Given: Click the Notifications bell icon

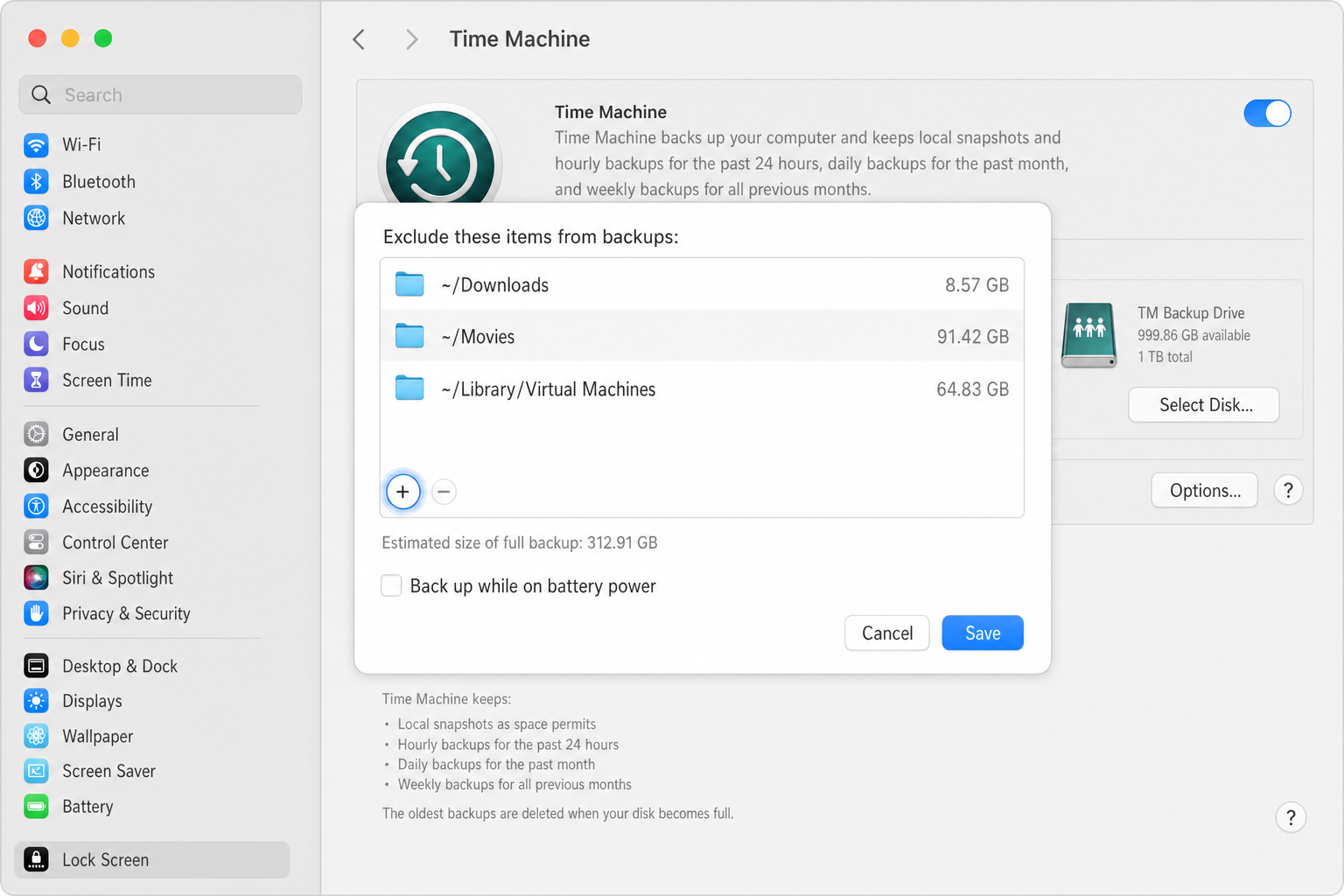Looking at the screenshot, I should (x=36, y=271).
